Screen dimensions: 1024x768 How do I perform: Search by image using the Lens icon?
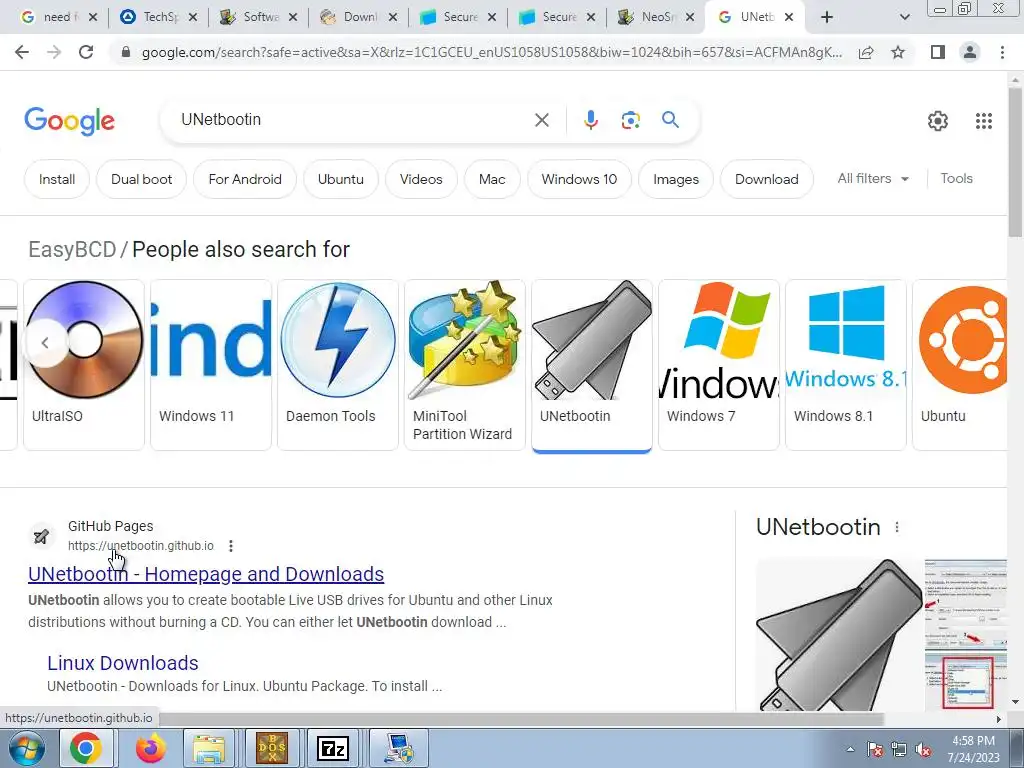coord(630,120)
